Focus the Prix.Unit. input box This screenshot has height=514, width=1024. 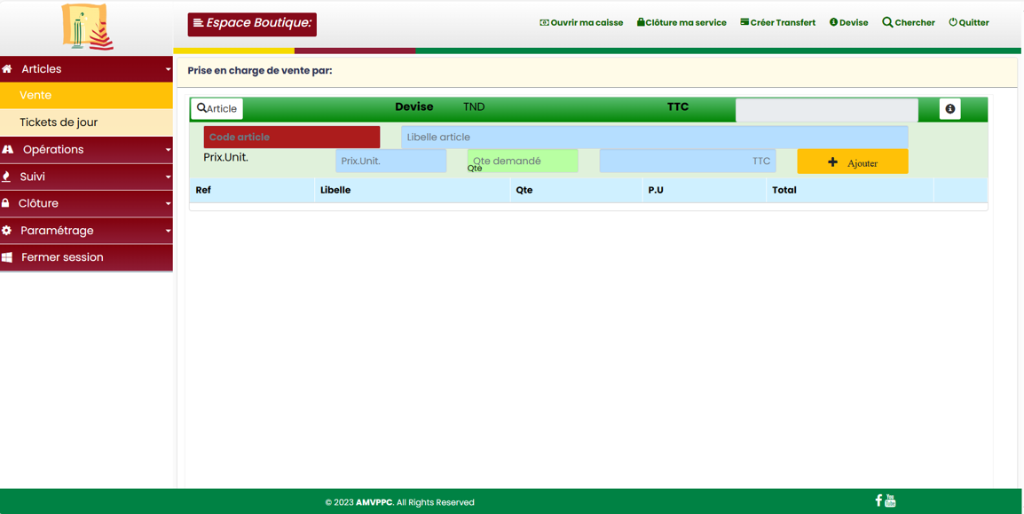click(391, 161)
